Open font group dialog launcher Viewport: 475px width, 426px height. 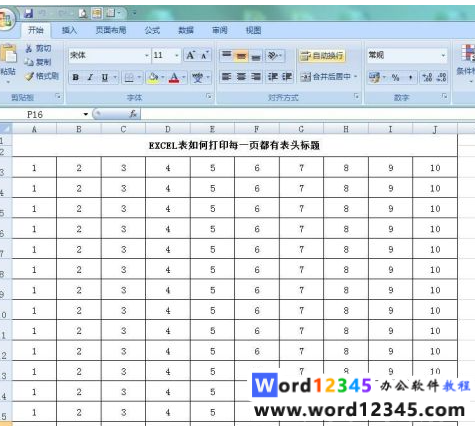coord(209,97)
